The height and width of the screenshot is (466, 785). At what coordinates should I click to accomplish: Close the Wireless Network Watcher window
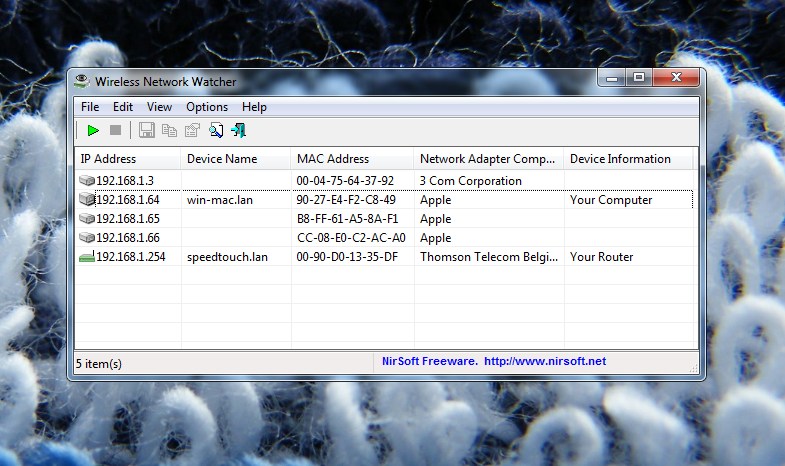pyautogui.click(x=676, y=78)
